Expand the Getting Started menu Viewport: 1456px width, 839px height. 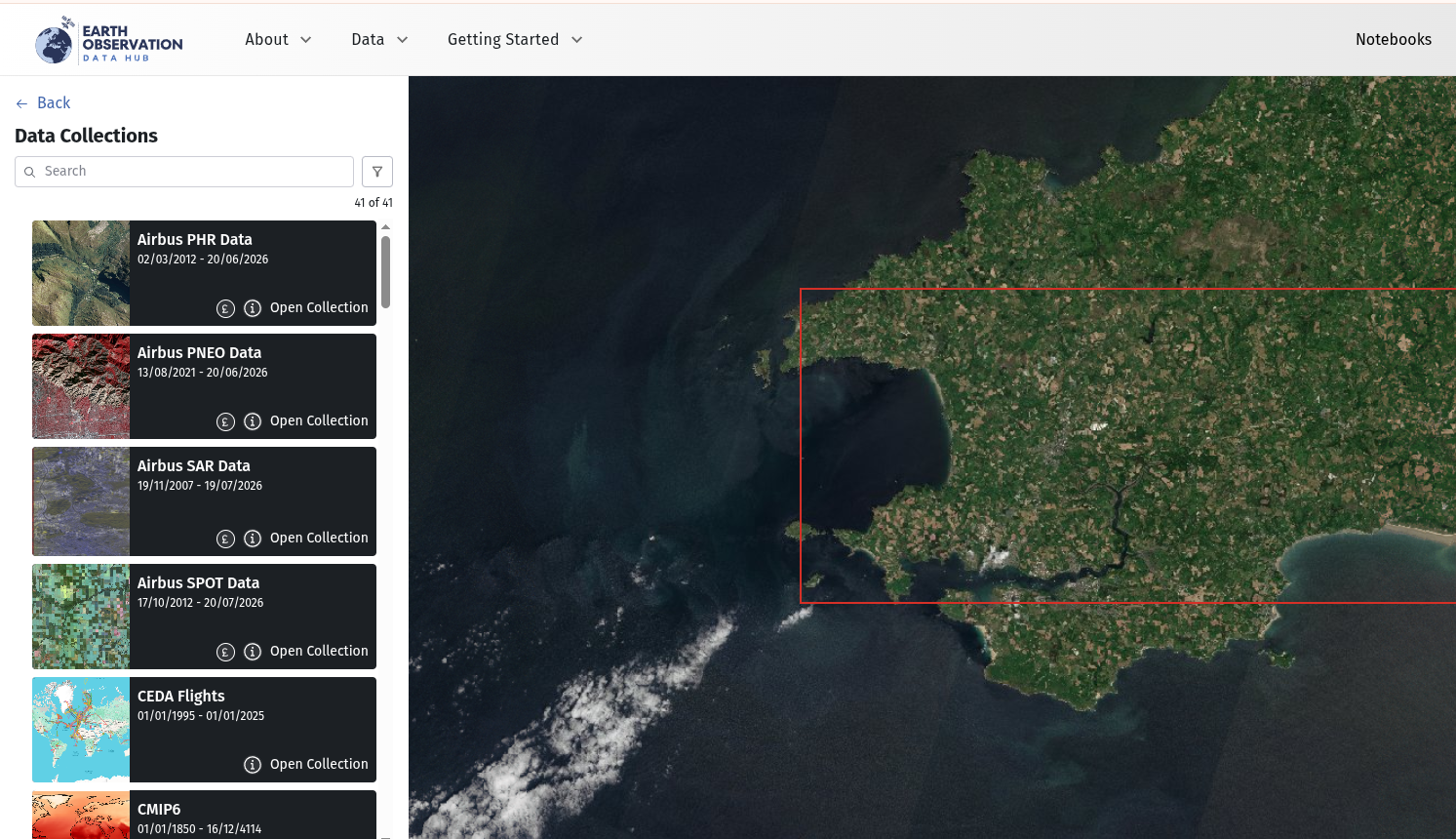click(515, 40)
